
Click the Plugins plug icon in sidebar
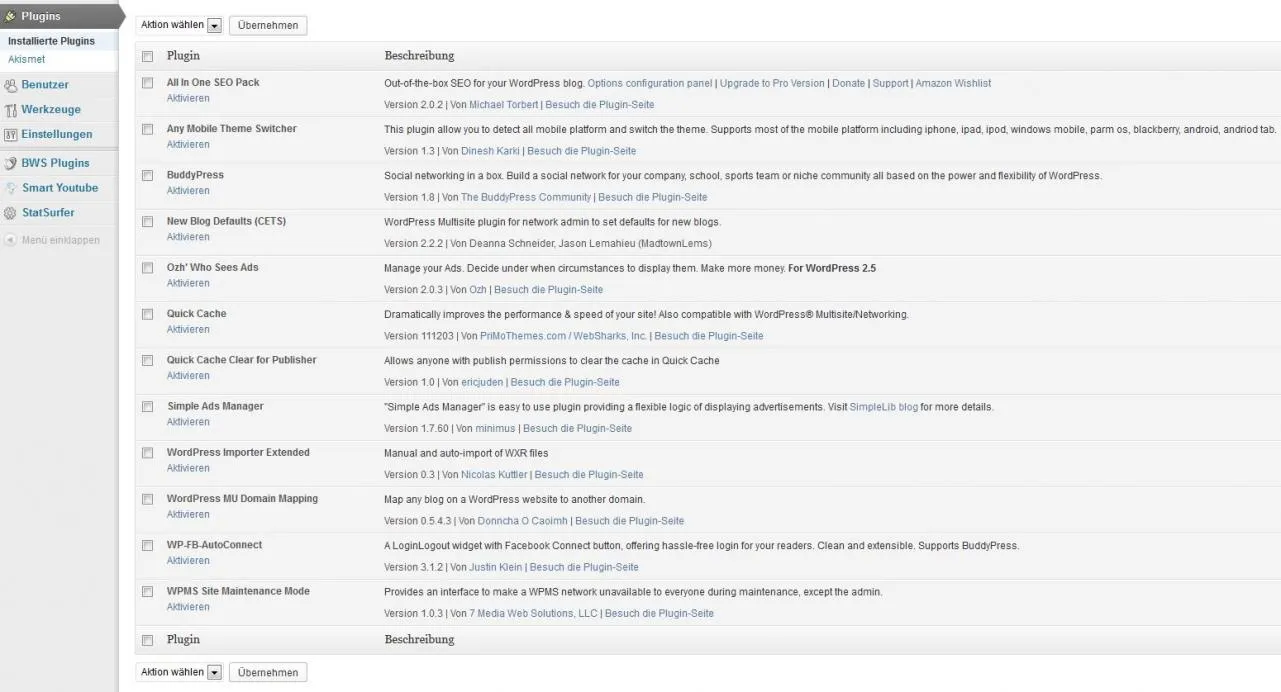coord(11,16)
